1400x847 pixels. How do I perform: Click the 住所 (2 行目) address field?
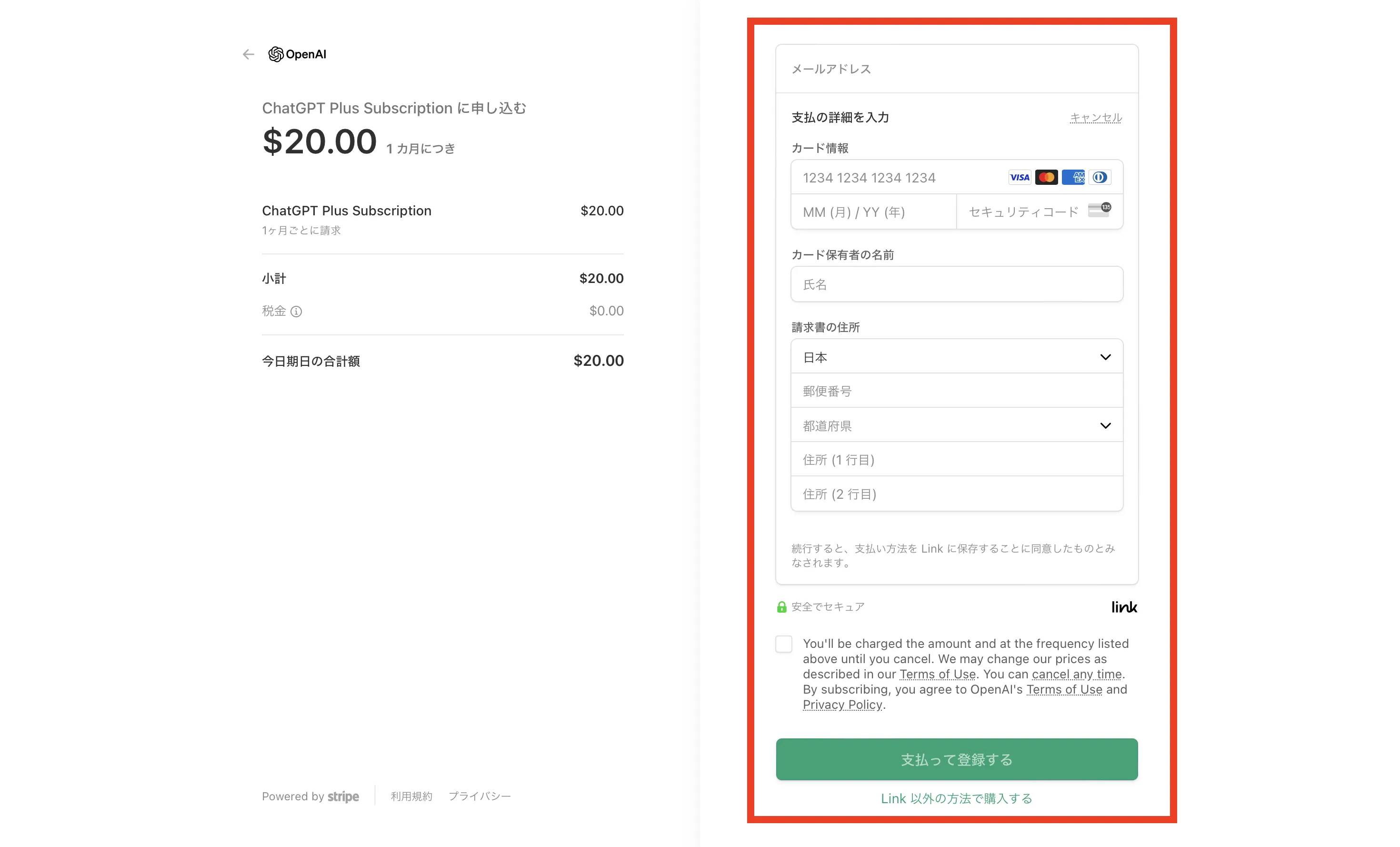click(x=957, y=494)
